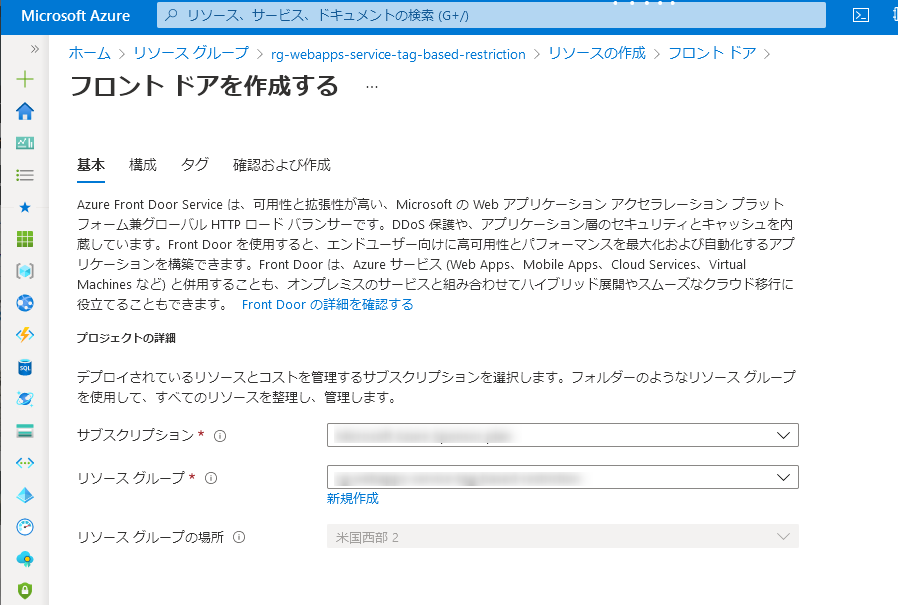This screenshot has height=605, width=898.
Task: Open Resource groups cube icon
Action: 25,271
